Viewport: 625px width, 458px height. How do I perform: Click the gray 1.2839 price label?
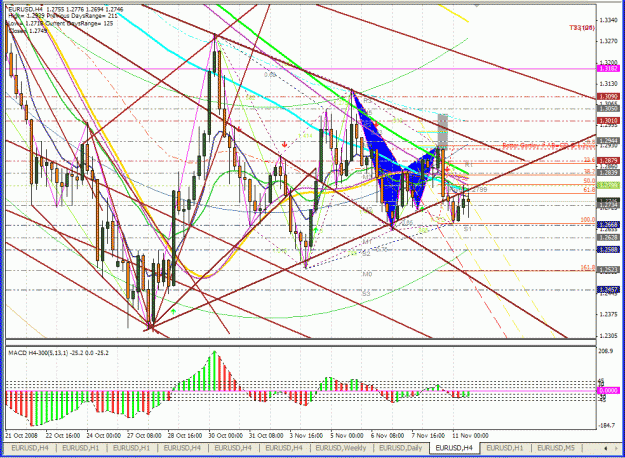(x=608, y=173)
